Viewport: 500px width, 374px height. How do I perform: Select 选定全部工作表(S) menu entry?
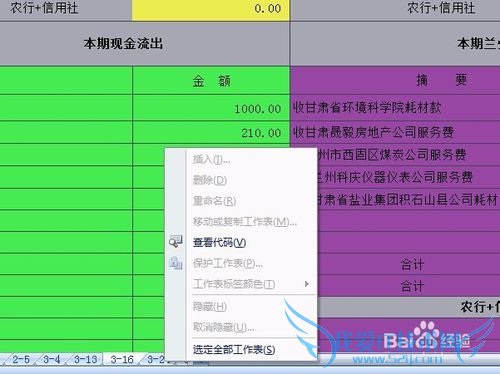[x=251, y=350]
